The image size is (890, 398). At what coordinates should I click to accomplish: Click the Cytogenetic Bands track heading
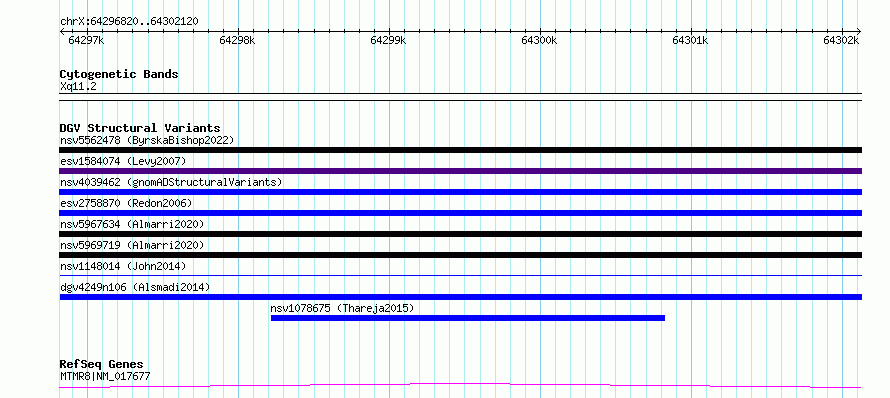pyautogui.click(x=119, y=74)
